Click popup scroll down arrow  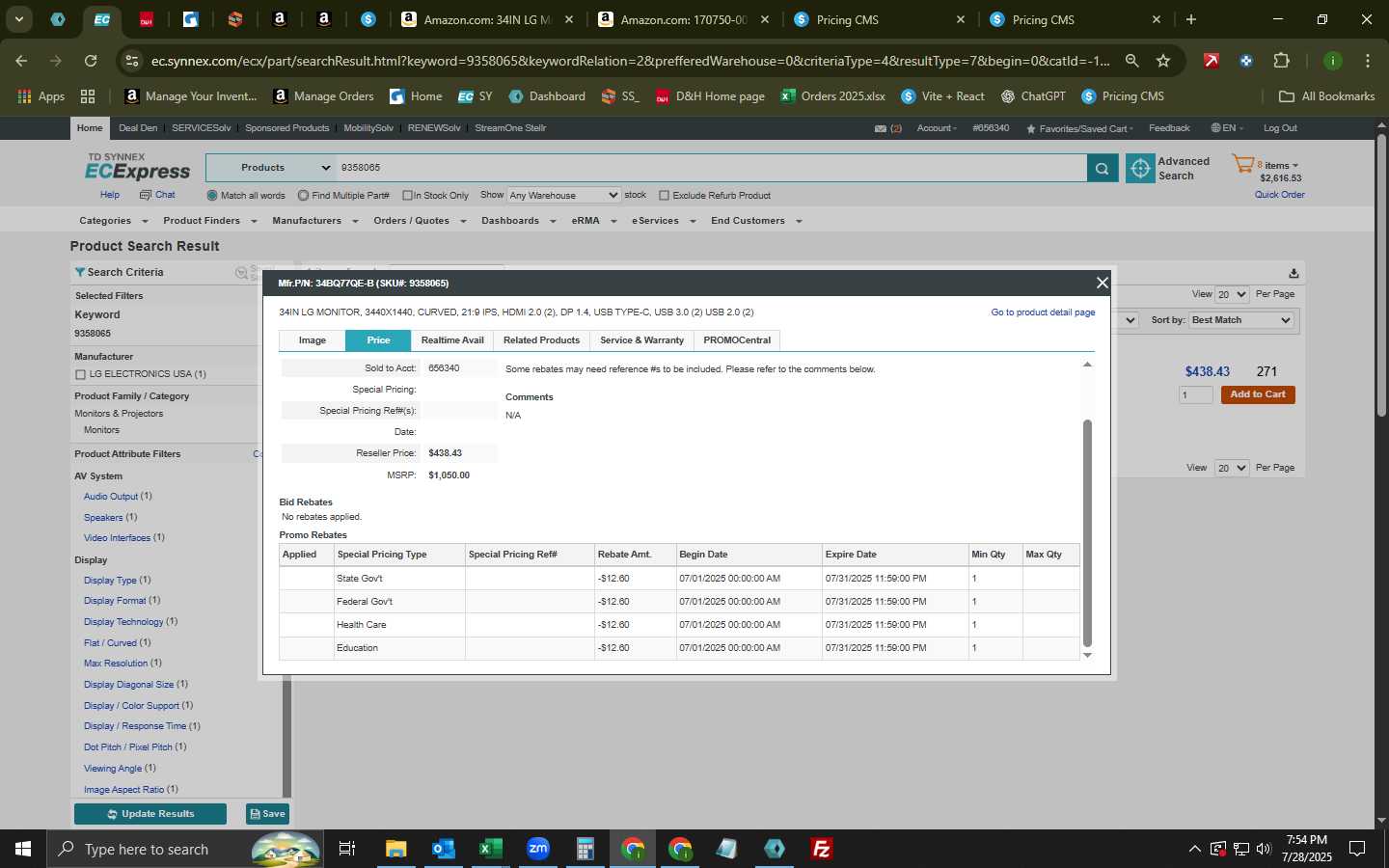click(1087, 655)
